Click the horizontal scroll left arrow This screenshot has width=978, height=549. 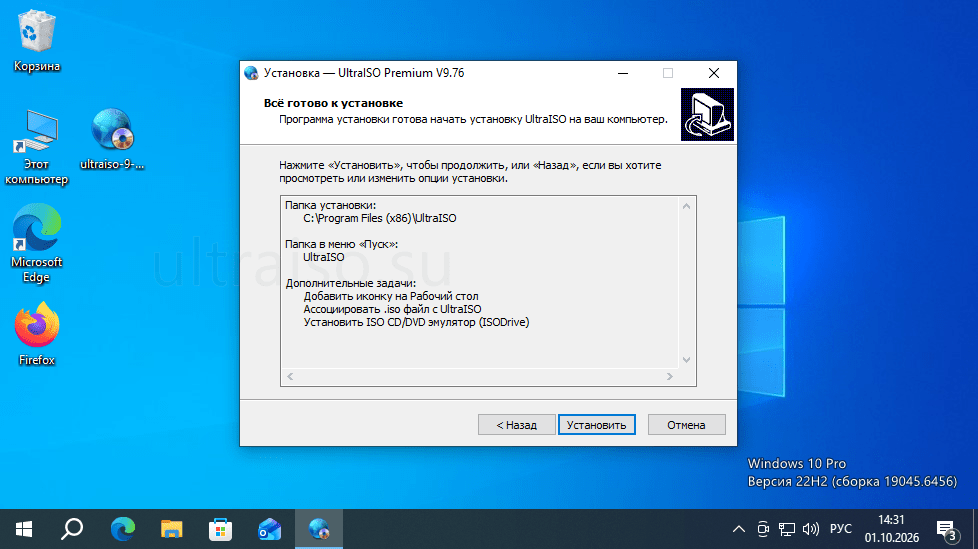point(290,377)
